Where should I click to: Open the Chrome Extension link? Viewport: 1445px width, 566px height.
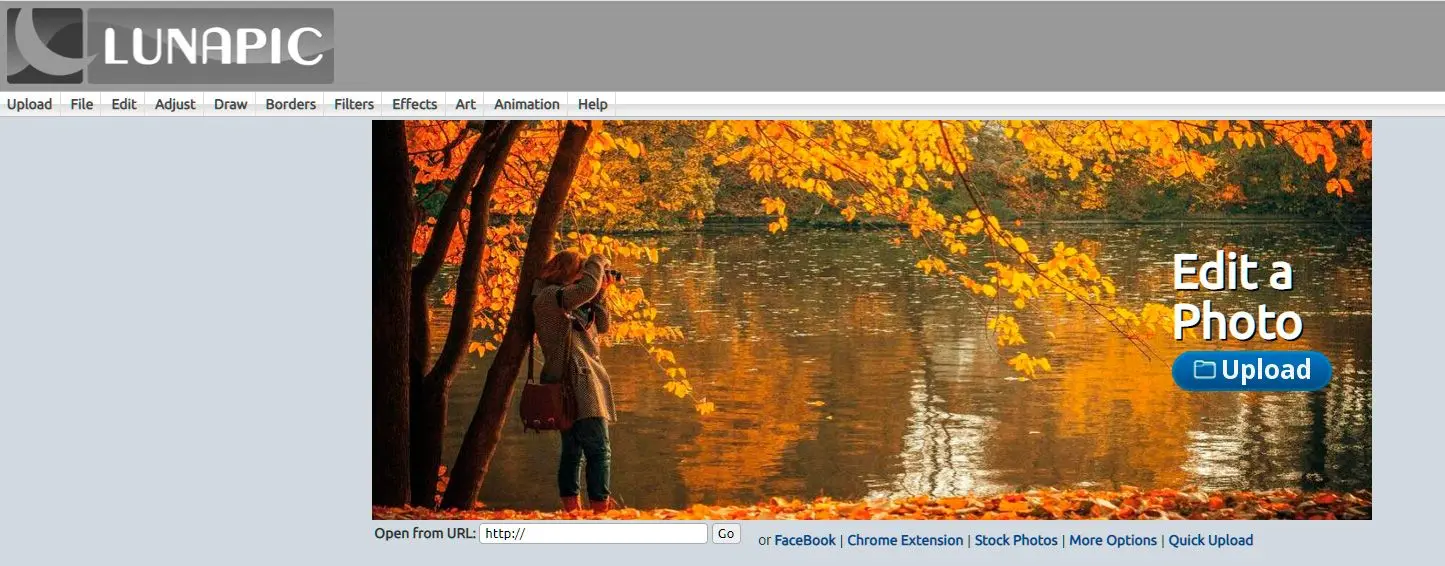click(x=907, y=540)
